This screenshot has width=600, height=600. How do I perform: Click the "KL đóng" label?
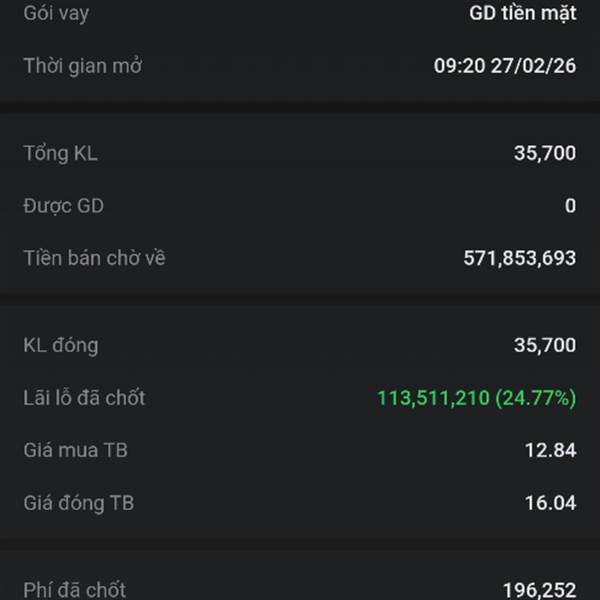60,345
